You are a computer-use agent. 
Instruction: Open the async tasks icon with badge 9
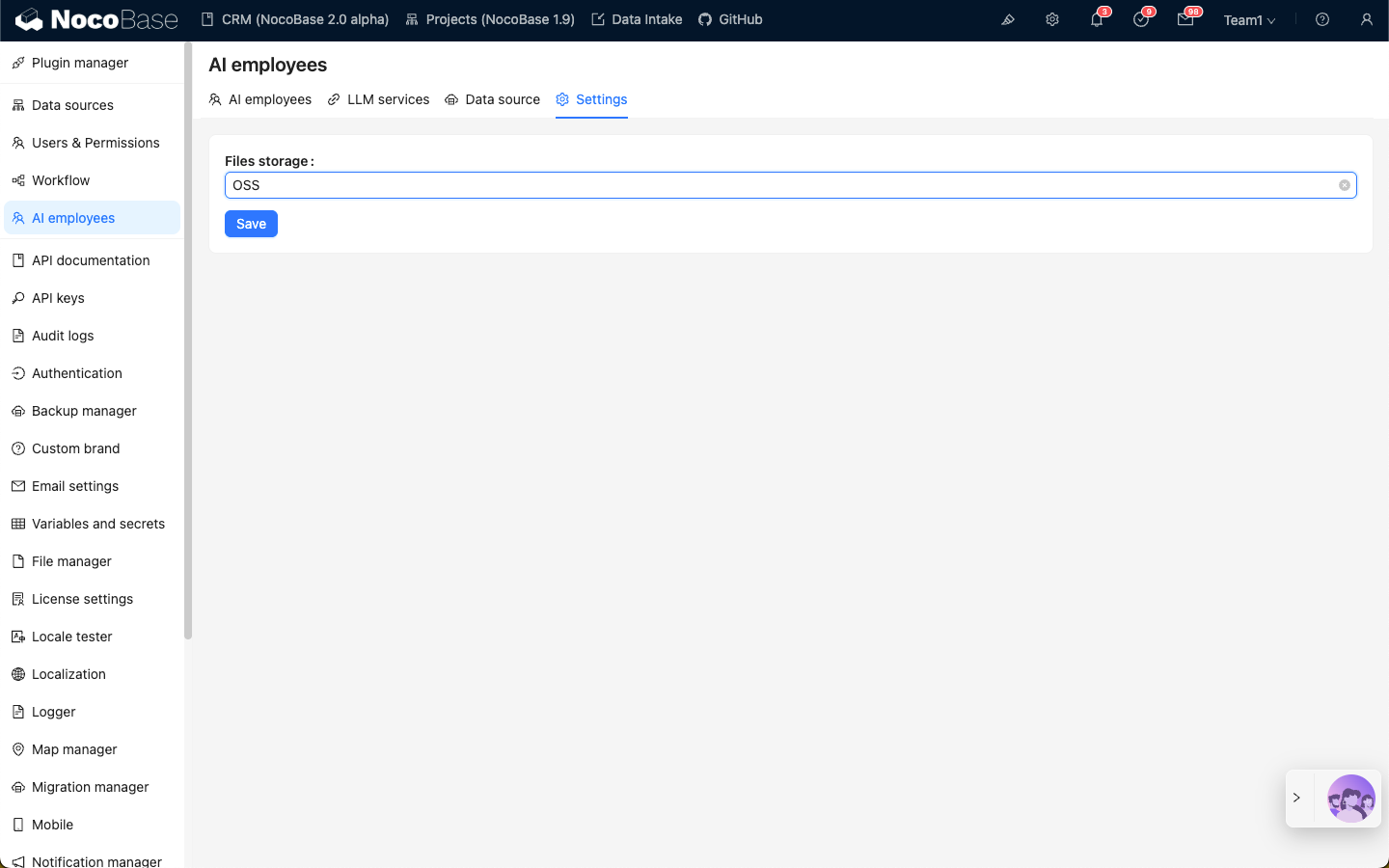1141,19
